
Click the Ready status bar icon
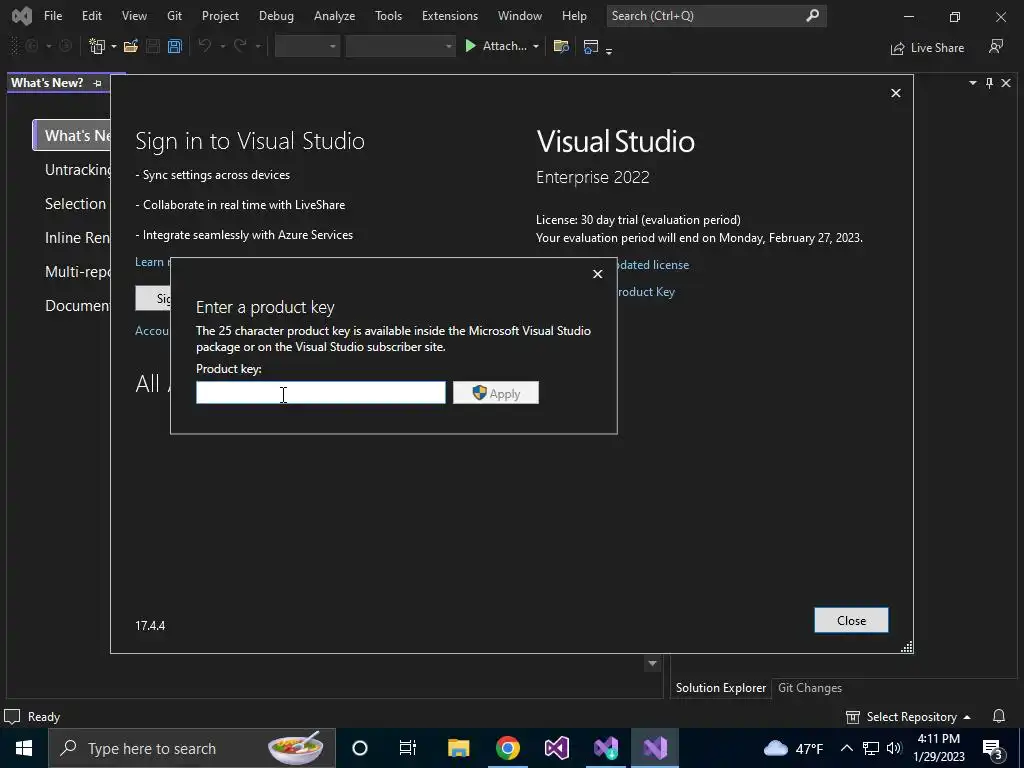(x=12, y=716)
